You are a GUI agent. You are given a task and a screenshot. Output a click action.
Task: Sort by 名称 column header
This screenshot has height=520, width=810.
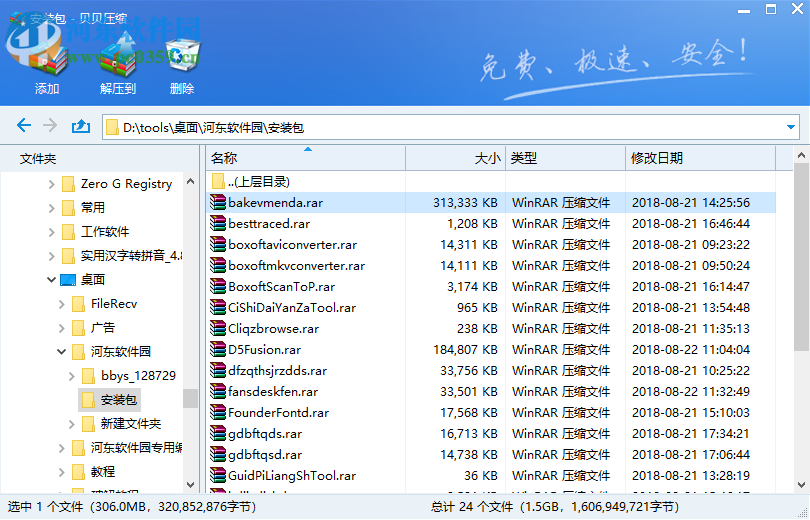click(x=306, y=158)
